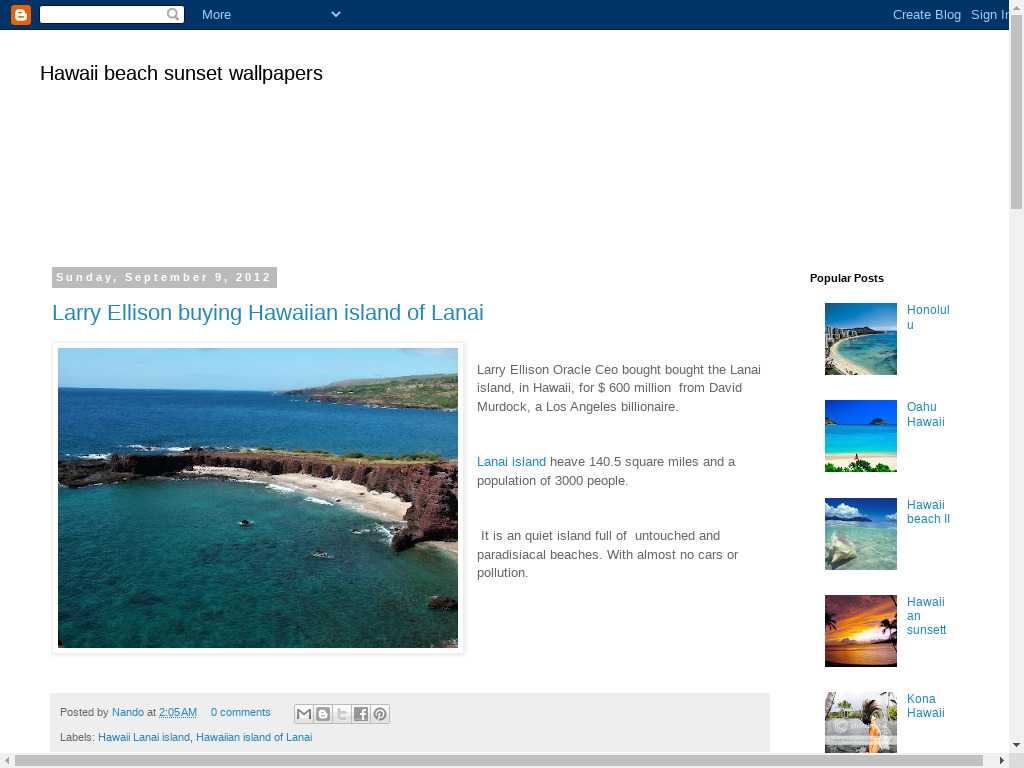The image size is (1024, 768).
Task: Share the post on Facebook icon
Action: [x=361, y=714]
